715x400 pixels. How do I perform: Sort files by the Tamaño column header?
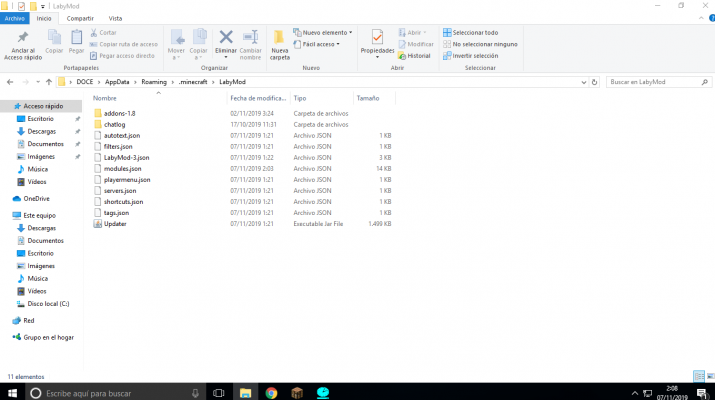click(x=368, y=98)
